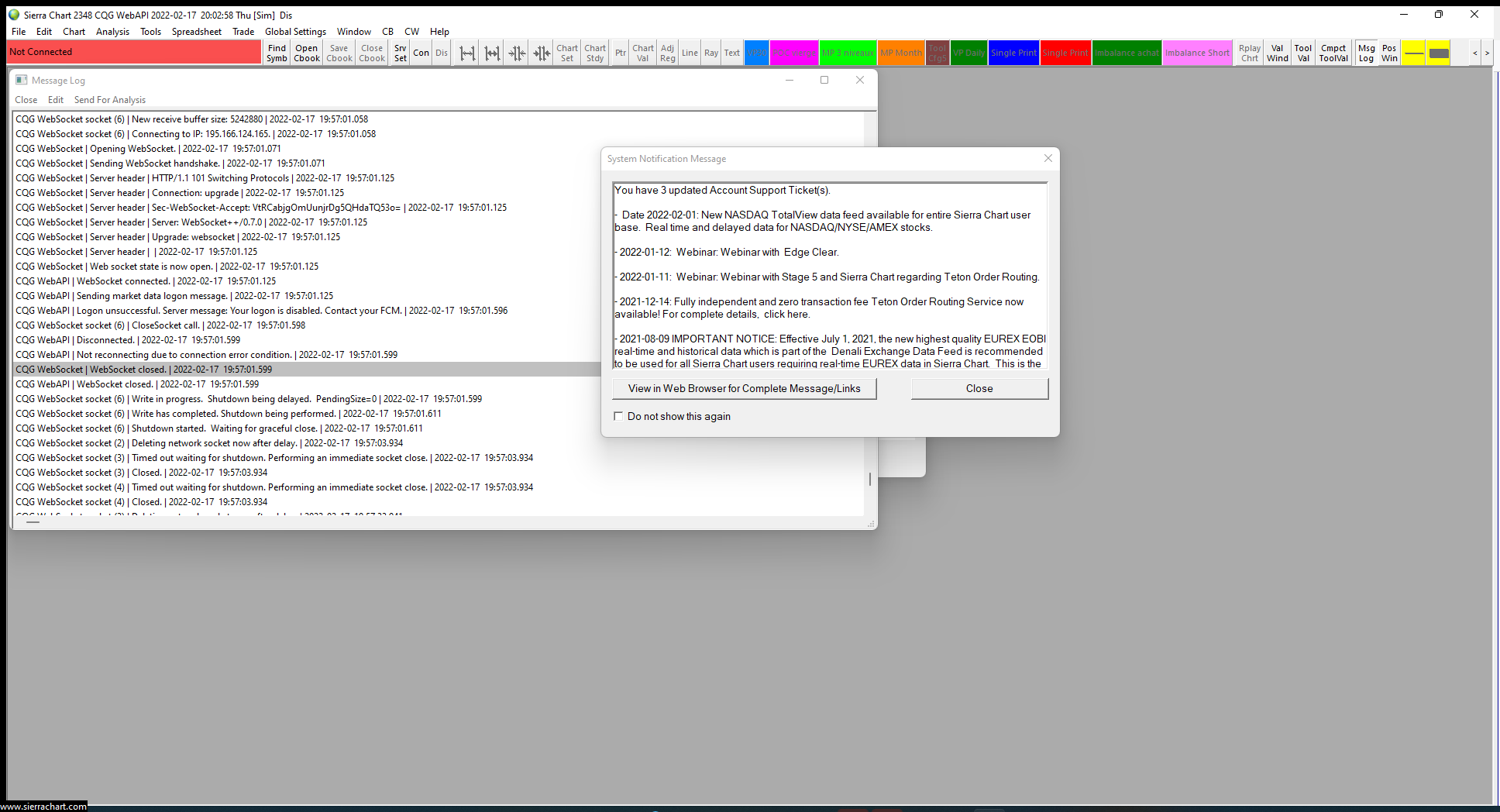
Task: Open Srv Set server settings
Action: coord(400,53)
